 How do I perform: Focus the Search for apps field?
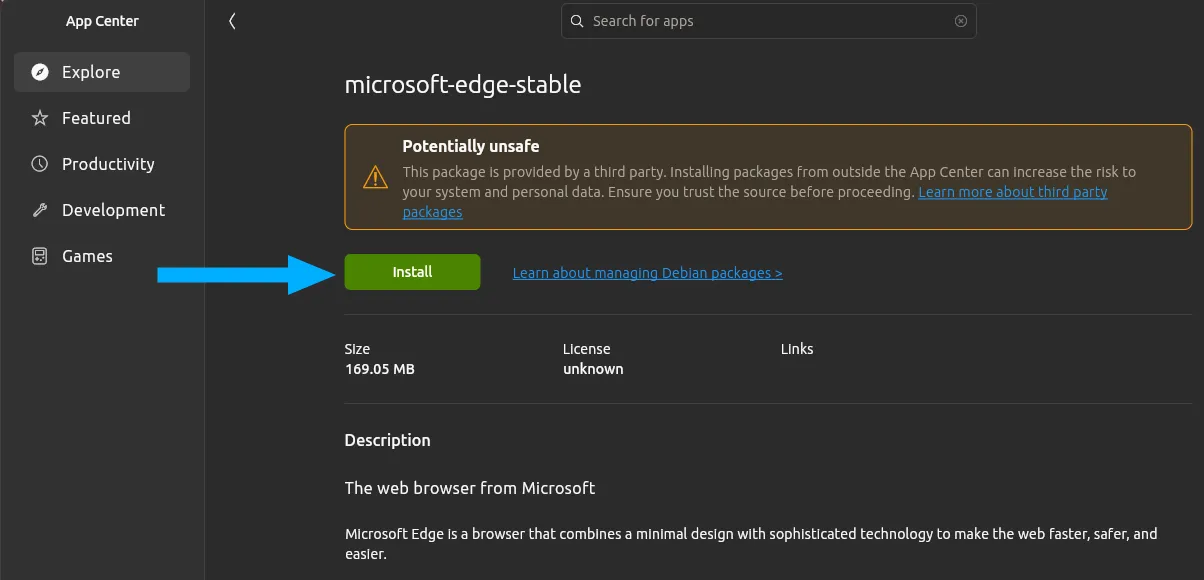coord(769,21)
